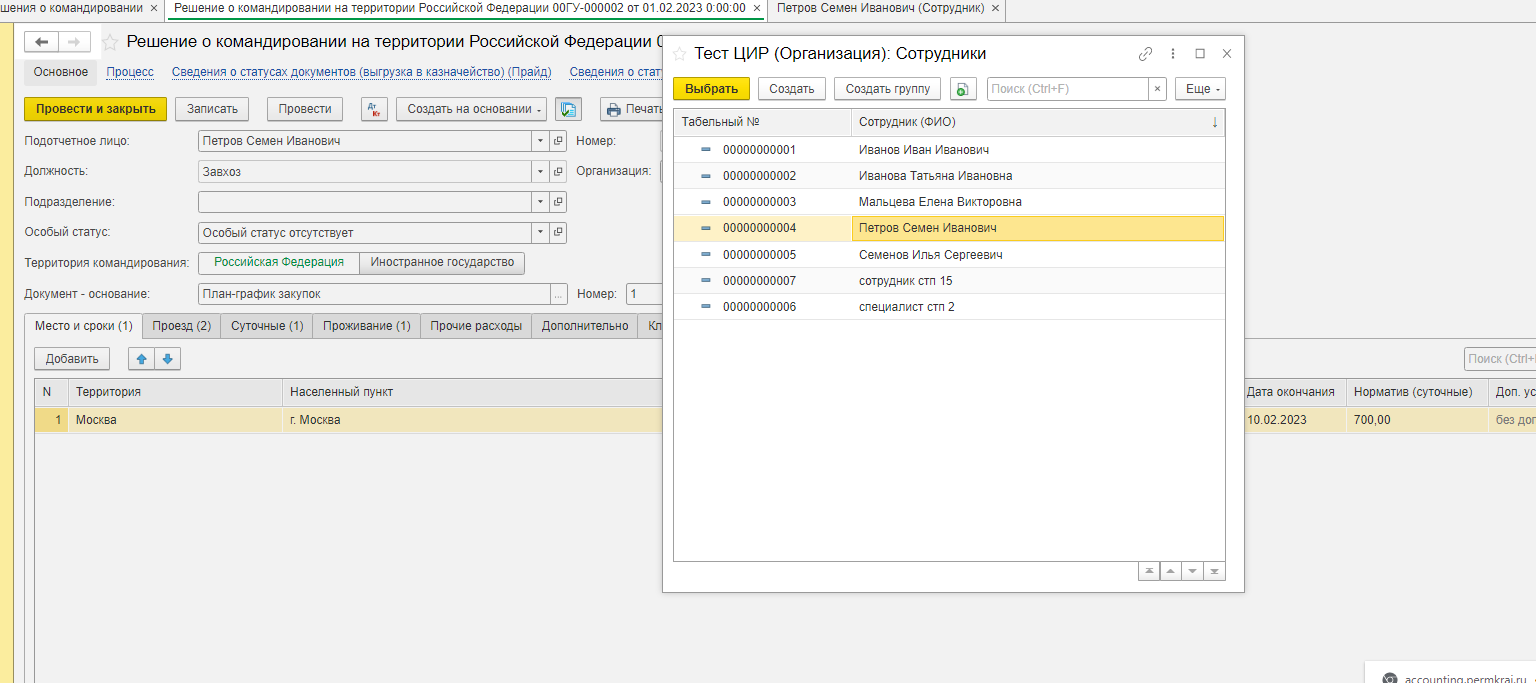This screenshot has width=1536, height=683.
Task: Click the Документ - основание input field
Action: coord(375,294)
